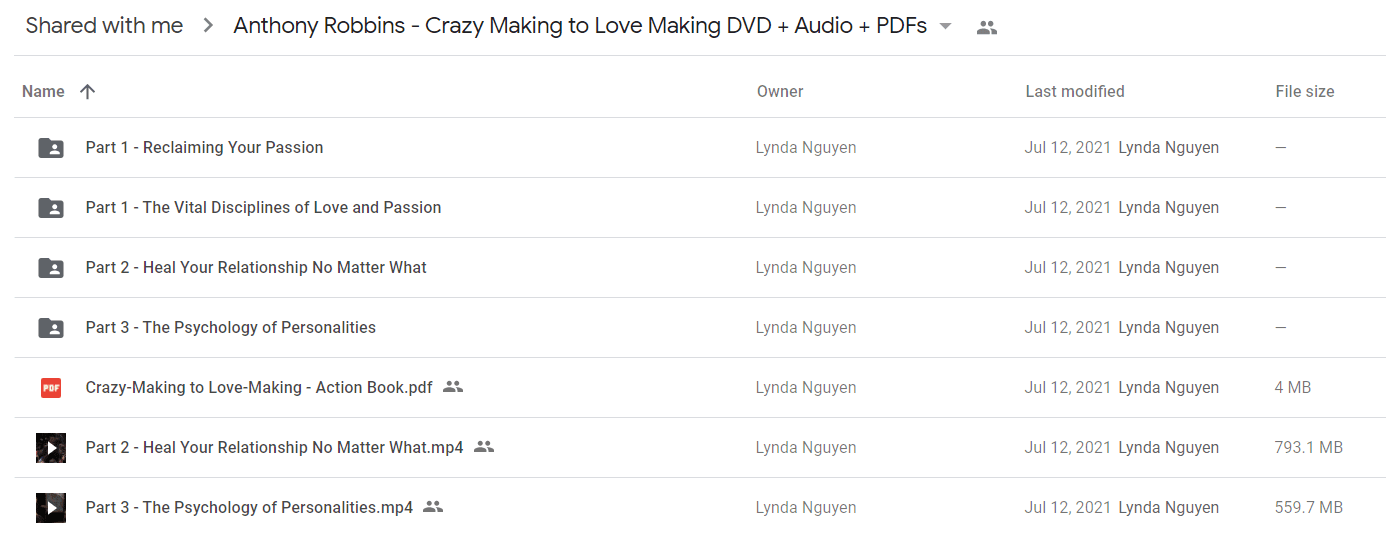Click the Owner column header
The width and height of the screenshot is (1386, 534).
780,91
